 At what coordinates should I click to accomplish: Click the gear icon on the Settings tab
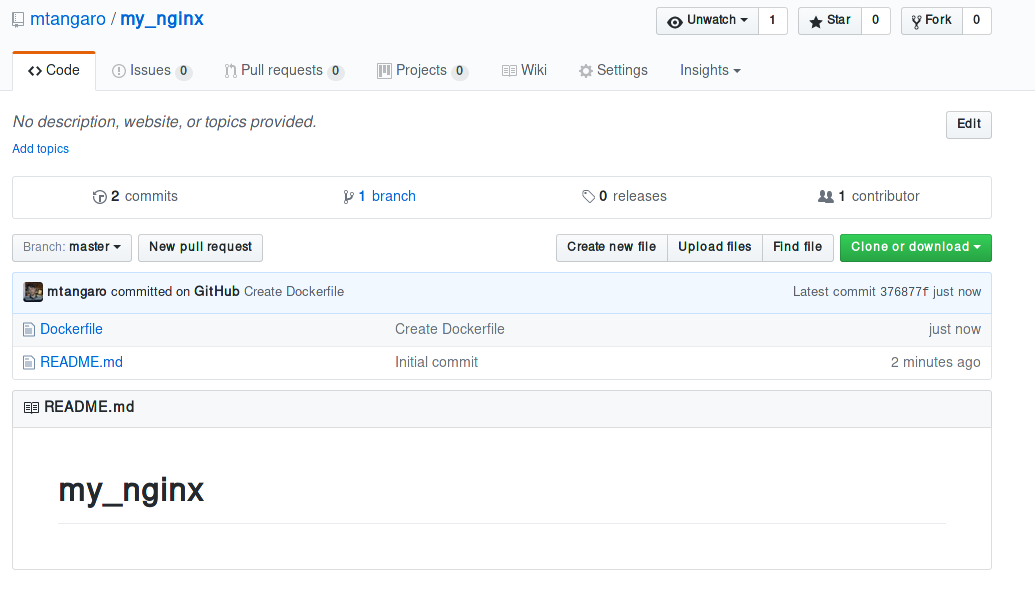585,70
